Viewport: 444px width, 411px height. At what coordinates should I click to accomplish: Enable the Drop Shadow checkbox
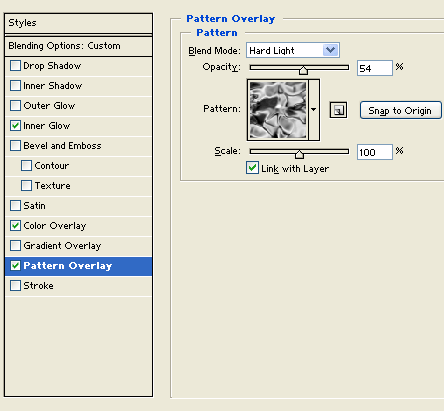tap(15, 66)
